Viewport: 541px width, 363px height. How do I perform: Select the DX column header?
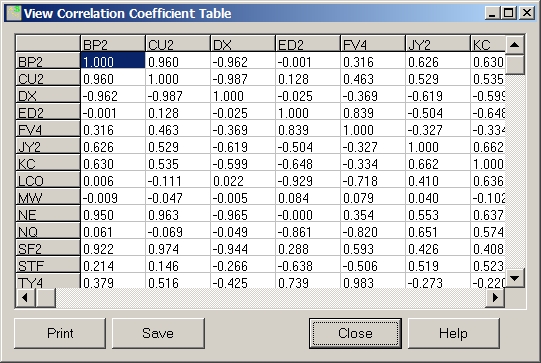243,44
